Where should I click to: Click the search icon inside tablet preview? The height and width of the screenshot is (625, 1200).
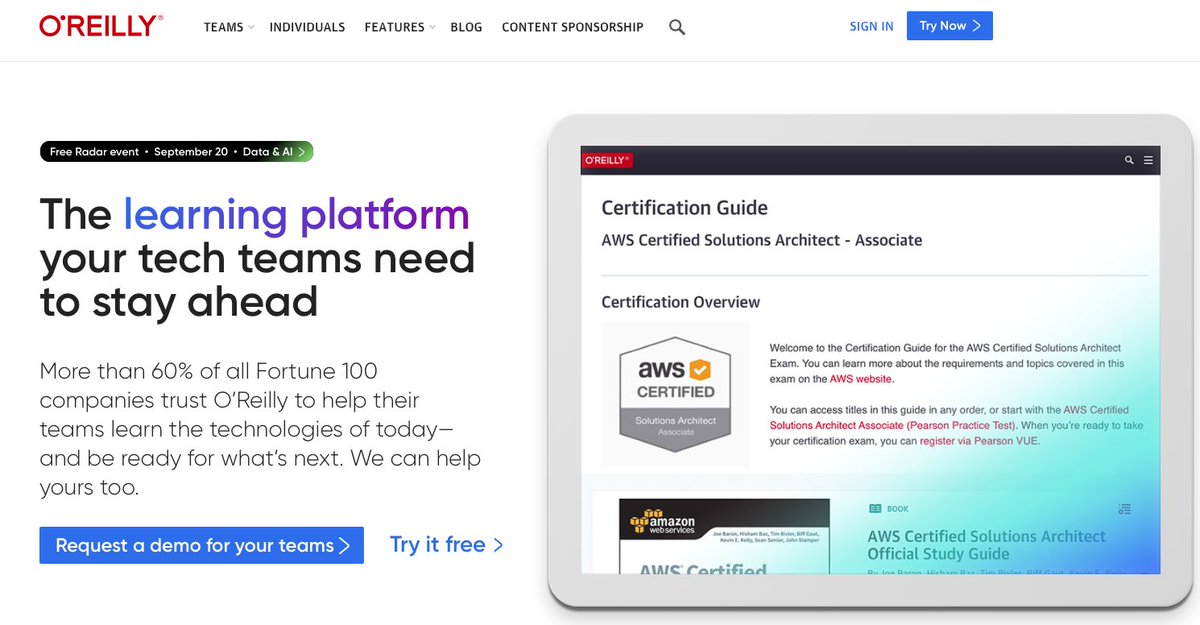(x=1129, y=160)
